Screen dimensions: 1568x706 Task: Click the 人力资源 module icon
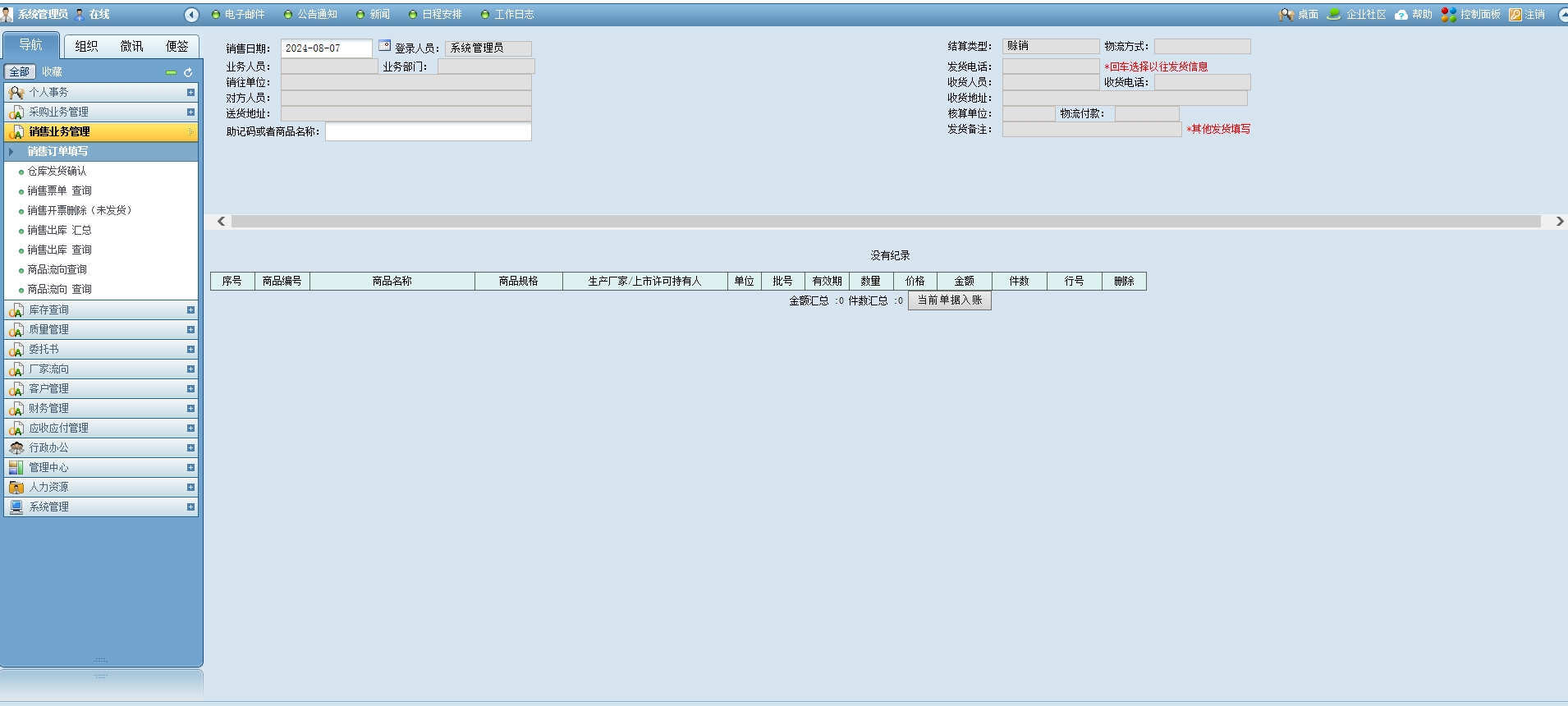16,488
